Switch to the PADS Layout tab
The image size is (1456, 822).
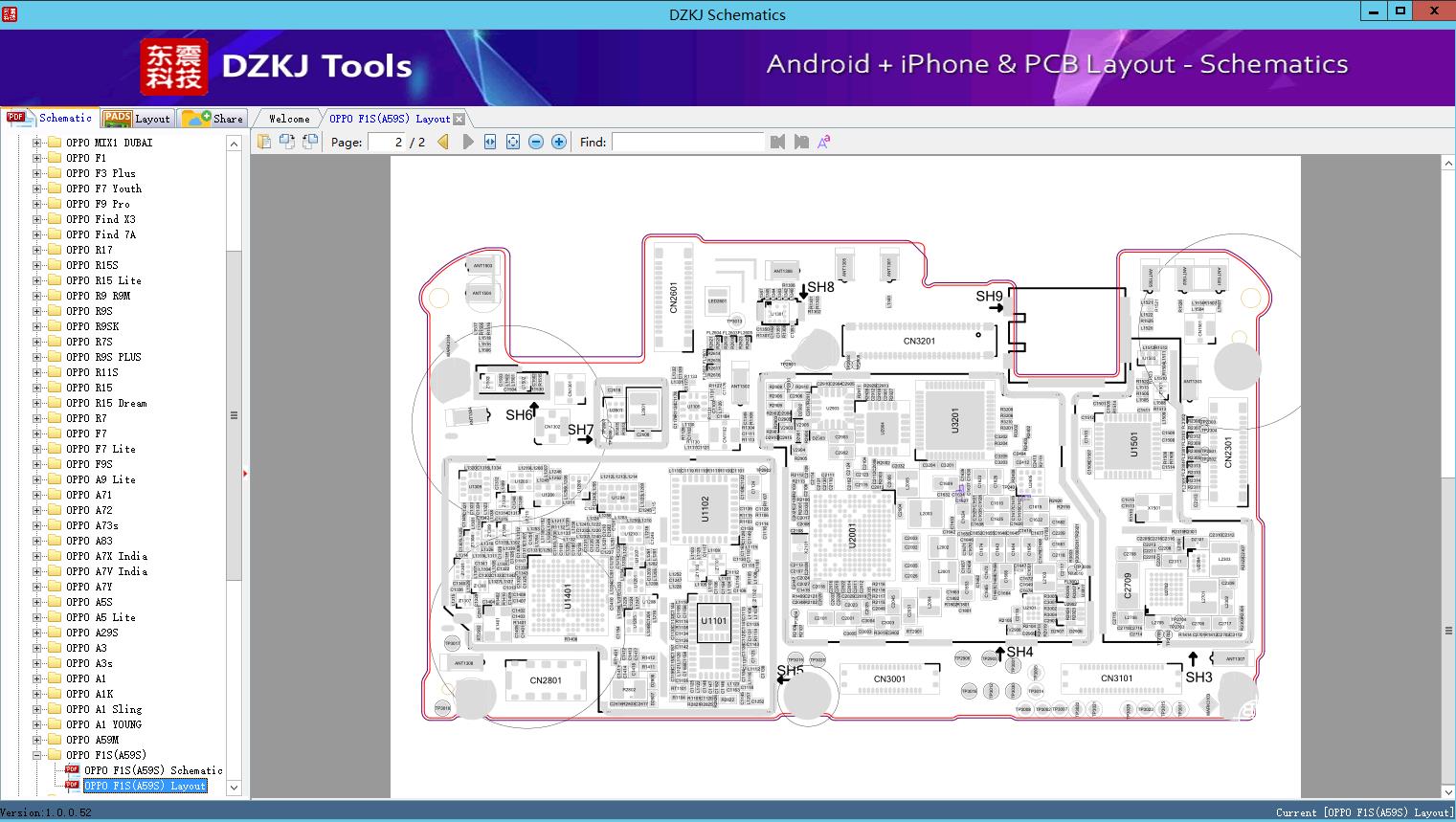(137, 119)
